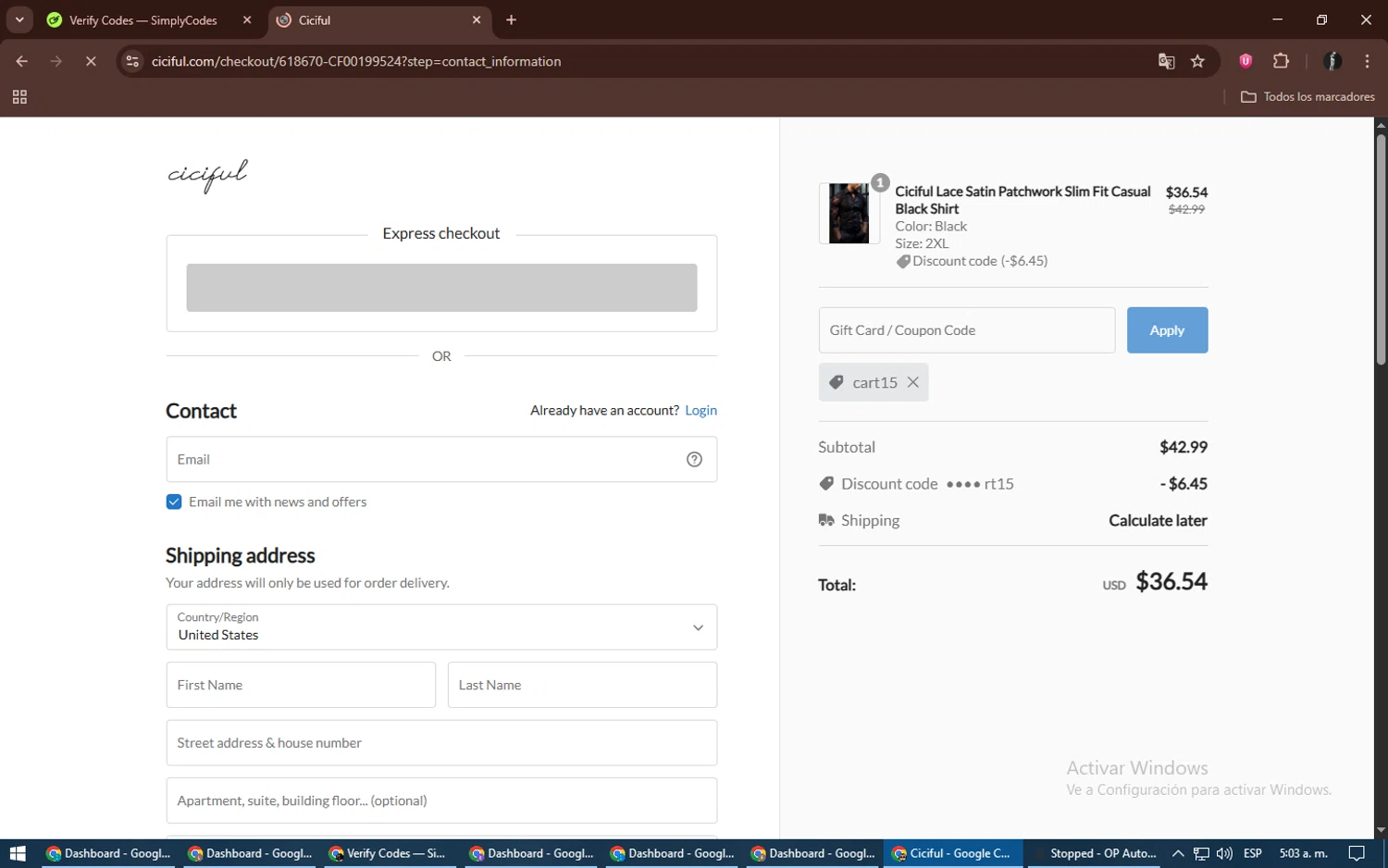The image size is (1388, 868).
Task: Open the red shield extension icon
Action: point(1245,61)
